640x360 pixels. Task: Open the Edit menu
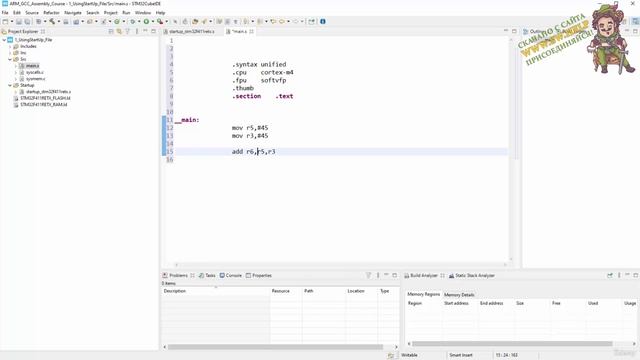coord(17,13)
